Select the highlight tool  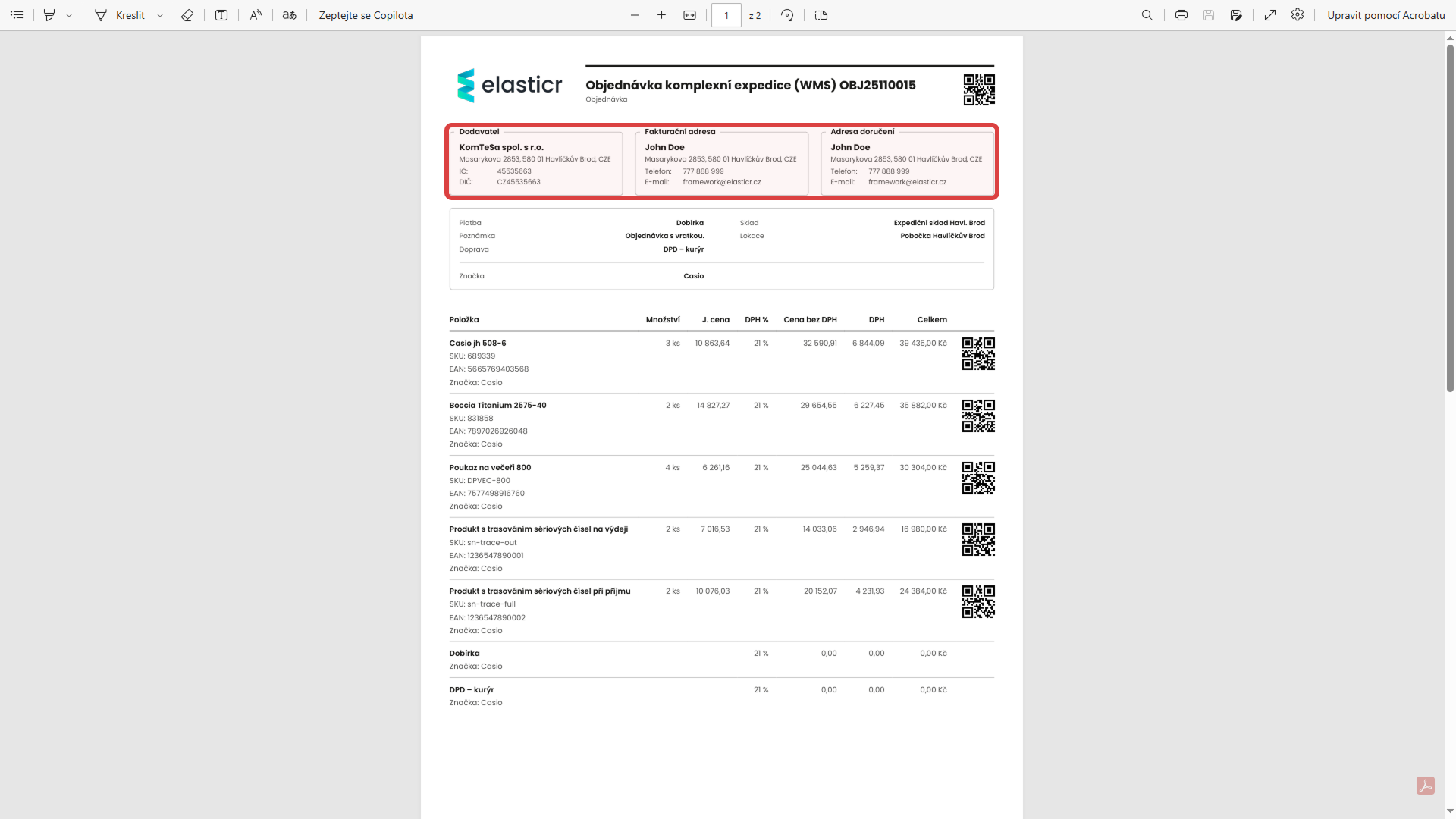tap(49, 15)
